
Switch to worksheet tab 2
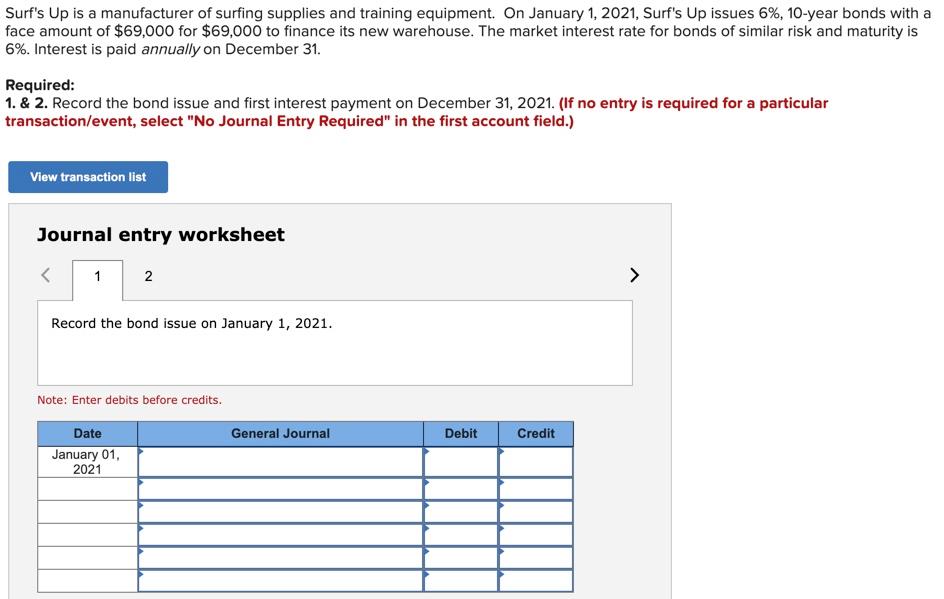tap(148, 277)
